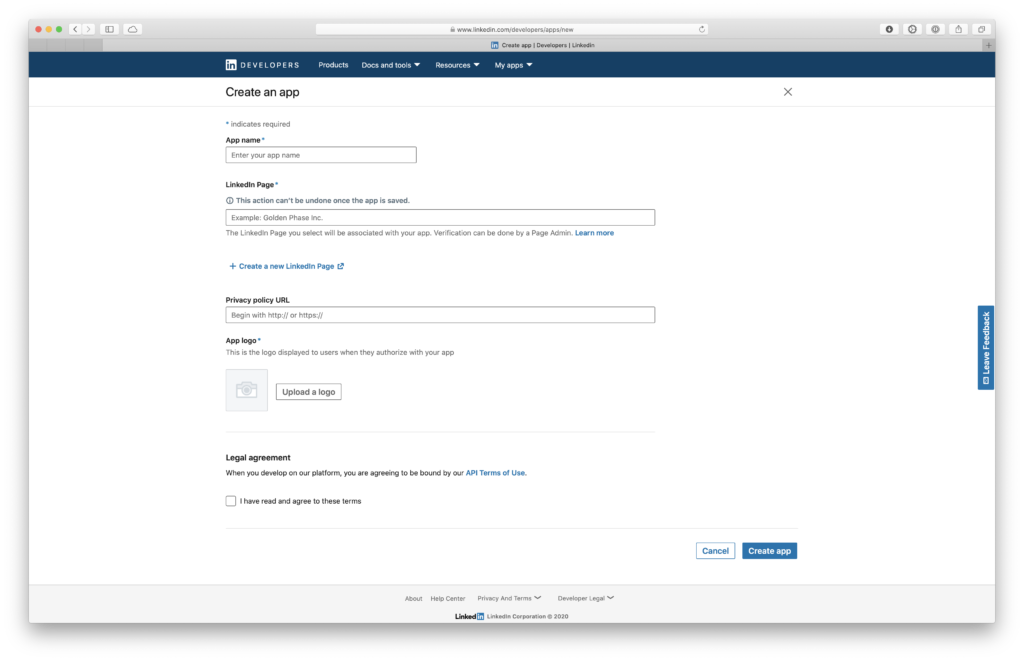Expand the Docs and tools menu
Screen dimensions: 1024x661
point(390,65)
